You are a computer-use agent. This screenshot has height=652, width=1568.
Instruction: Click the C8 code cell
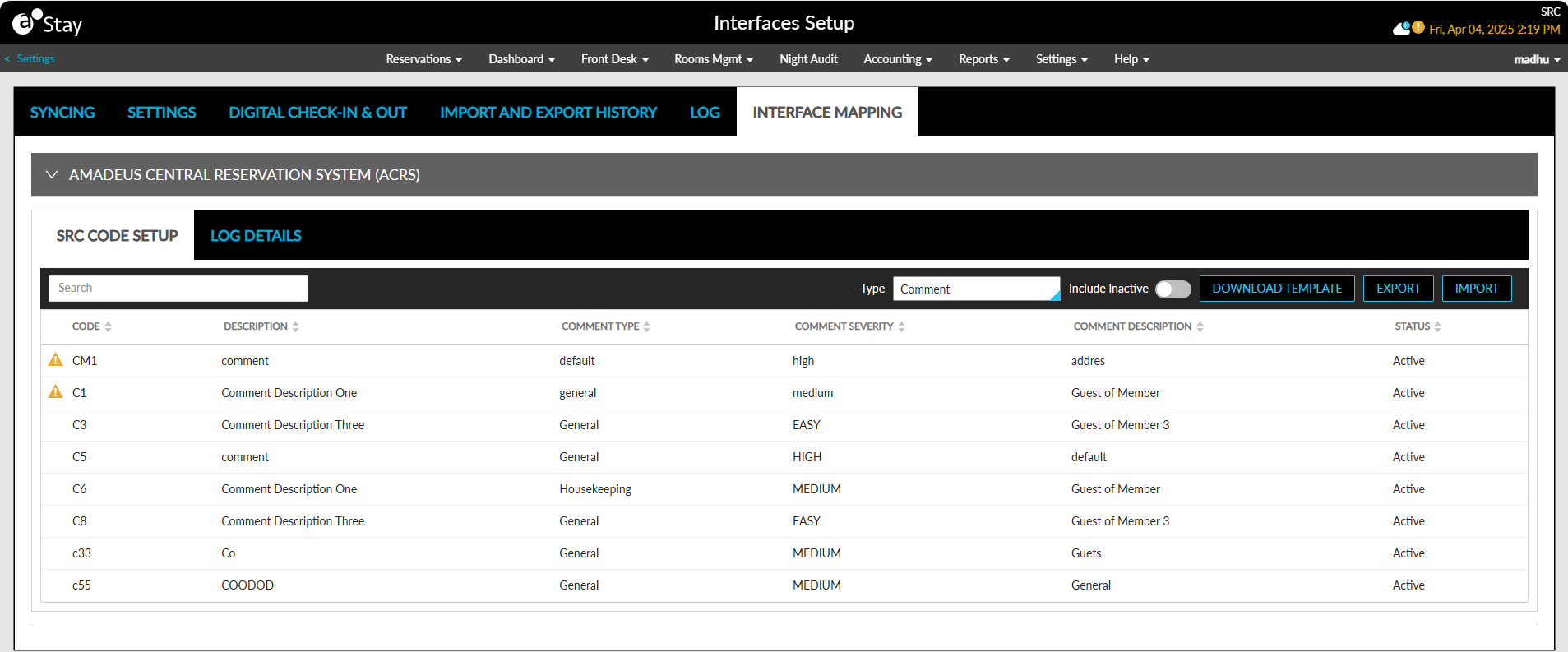click(79, 521)
